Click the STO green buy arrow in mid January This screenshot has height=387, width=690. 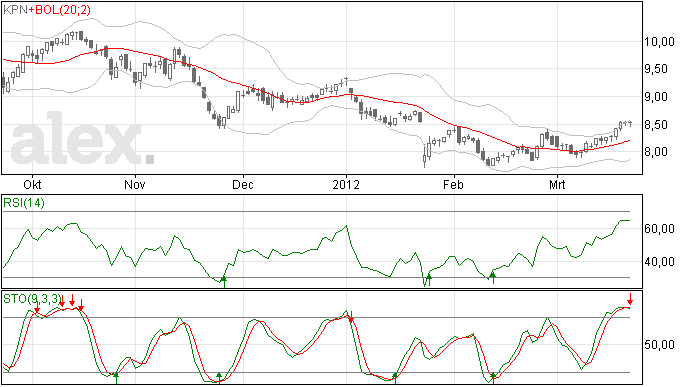[395, 378]
